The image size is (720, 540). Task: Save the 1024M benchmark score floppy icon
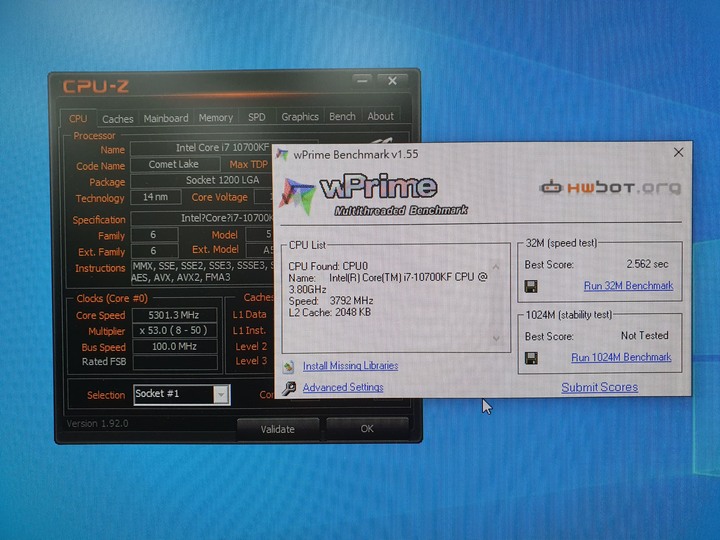point(531,358)
